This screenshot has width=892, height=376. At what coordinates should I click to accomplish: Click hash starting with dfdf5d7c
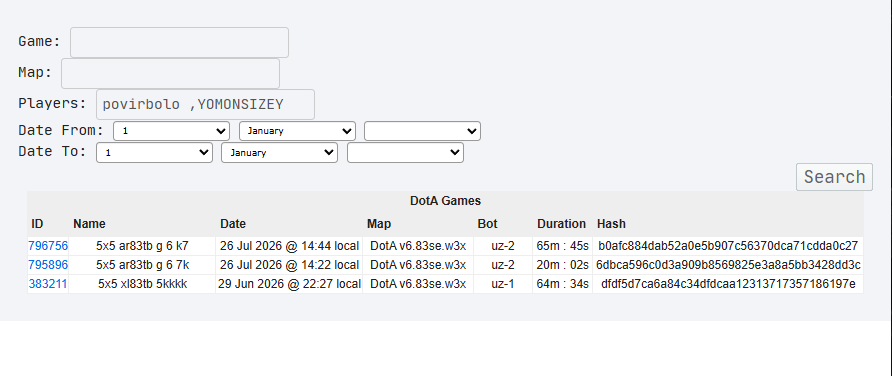(728, 284)
